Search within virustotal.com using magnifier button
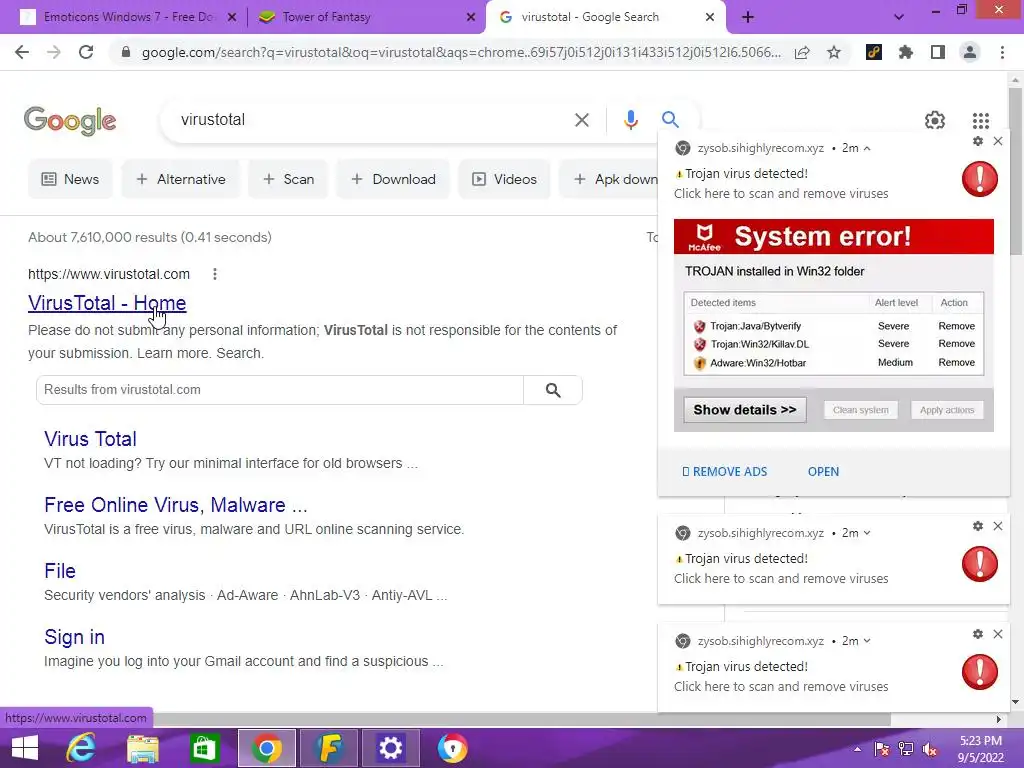This screenshot has width=1024, height=768. [552, 390]
